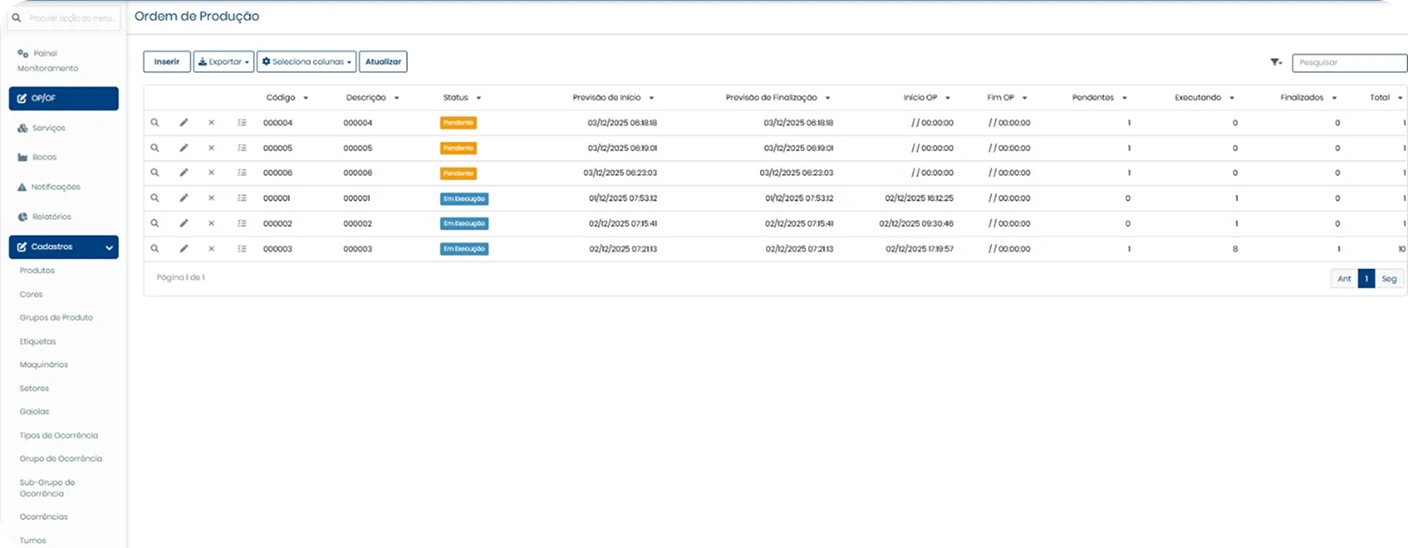Click the pencil edit icon for order 000005
The height and width of the screenshot is (548, 1408).
point(183,148)
